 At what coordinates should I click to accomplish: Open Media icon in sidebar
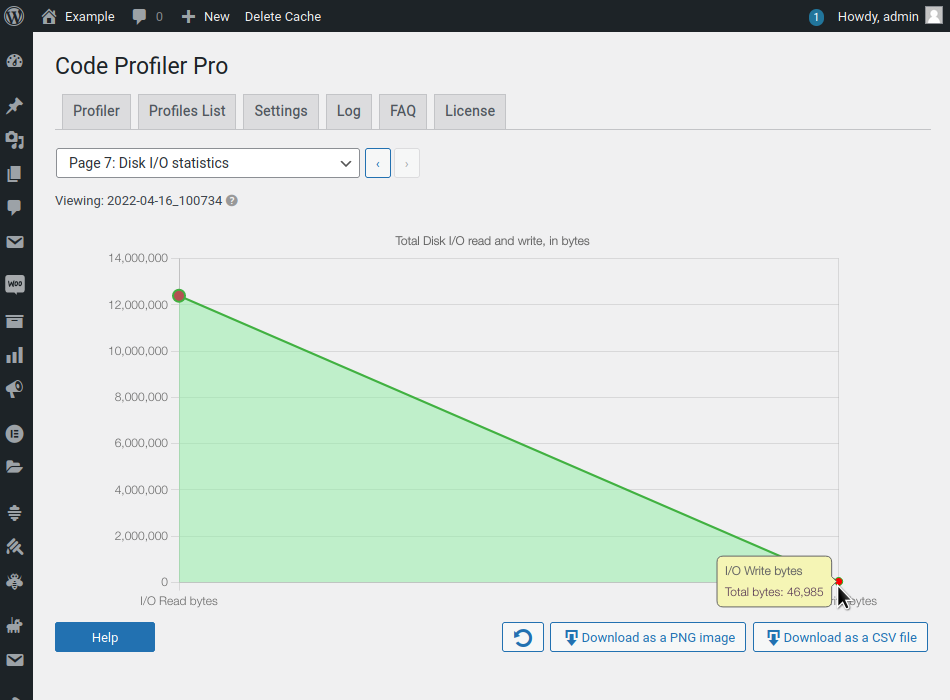[15, 140]
